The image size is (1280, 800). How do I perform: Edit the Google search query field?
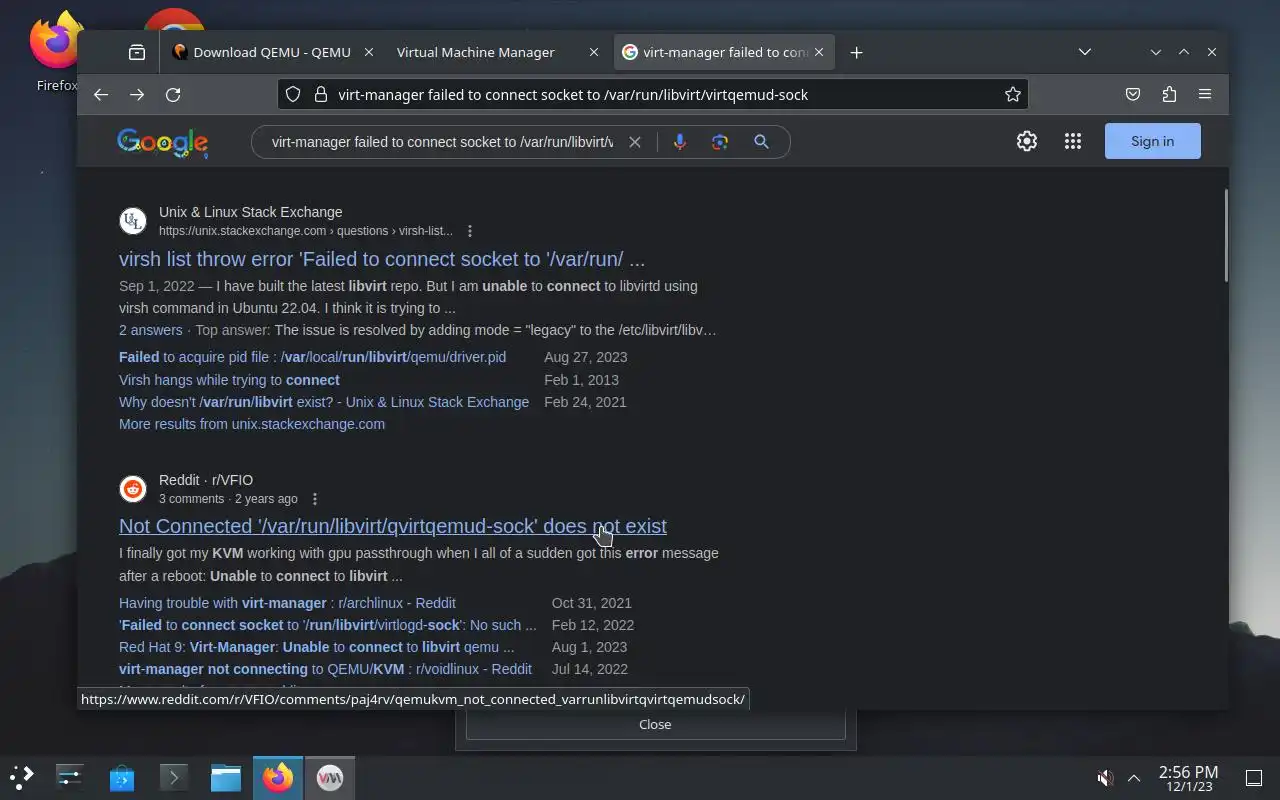click(x=442, y=142)
